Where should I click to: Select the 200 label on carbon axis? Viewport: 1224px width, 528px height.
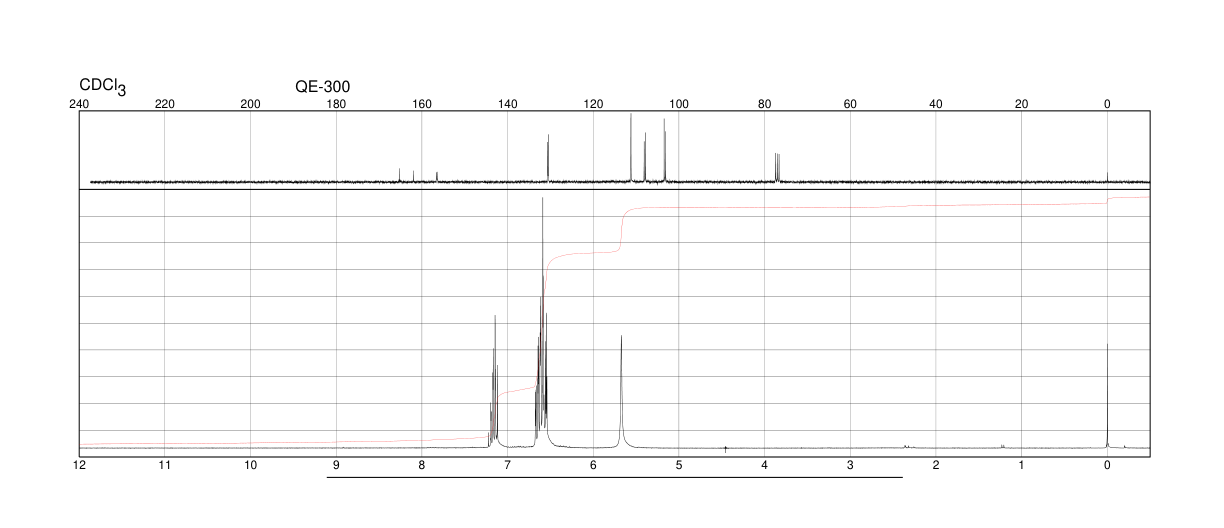click(x=251, y=104)
